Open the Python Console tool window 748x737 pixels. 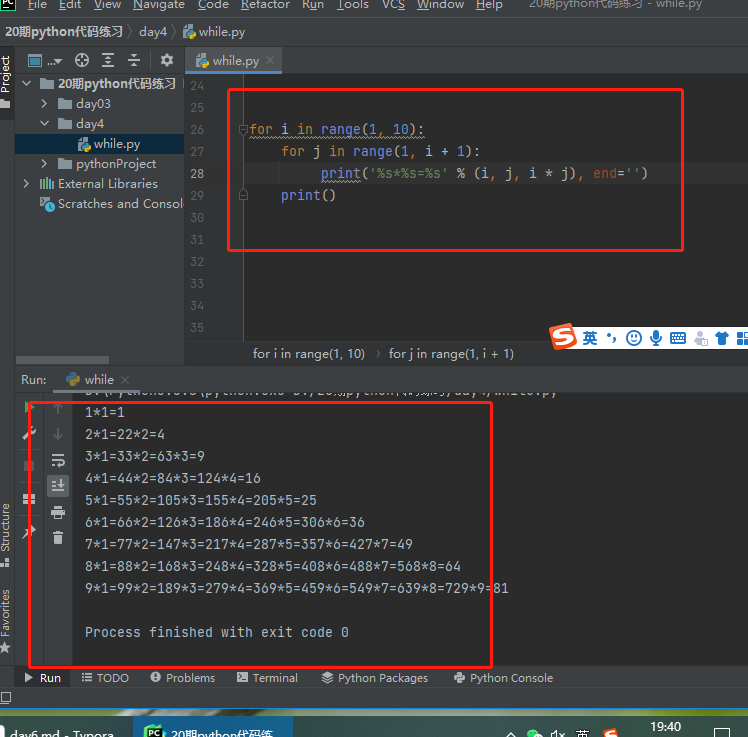tap(503, 678)
